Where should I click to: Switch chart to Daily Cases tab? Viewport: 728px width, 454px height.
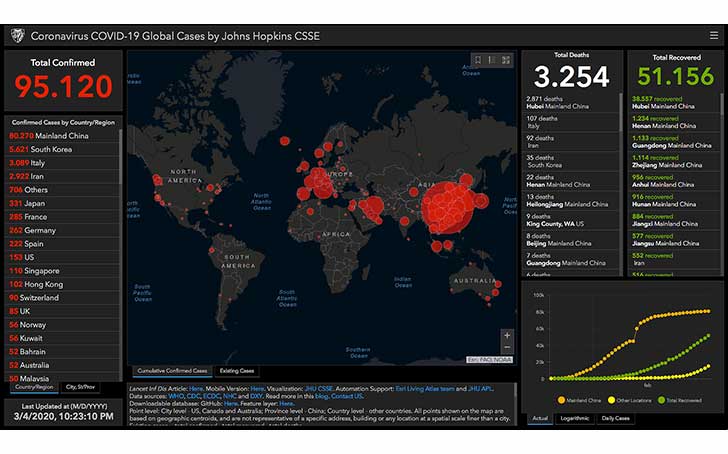coord(615,418)
